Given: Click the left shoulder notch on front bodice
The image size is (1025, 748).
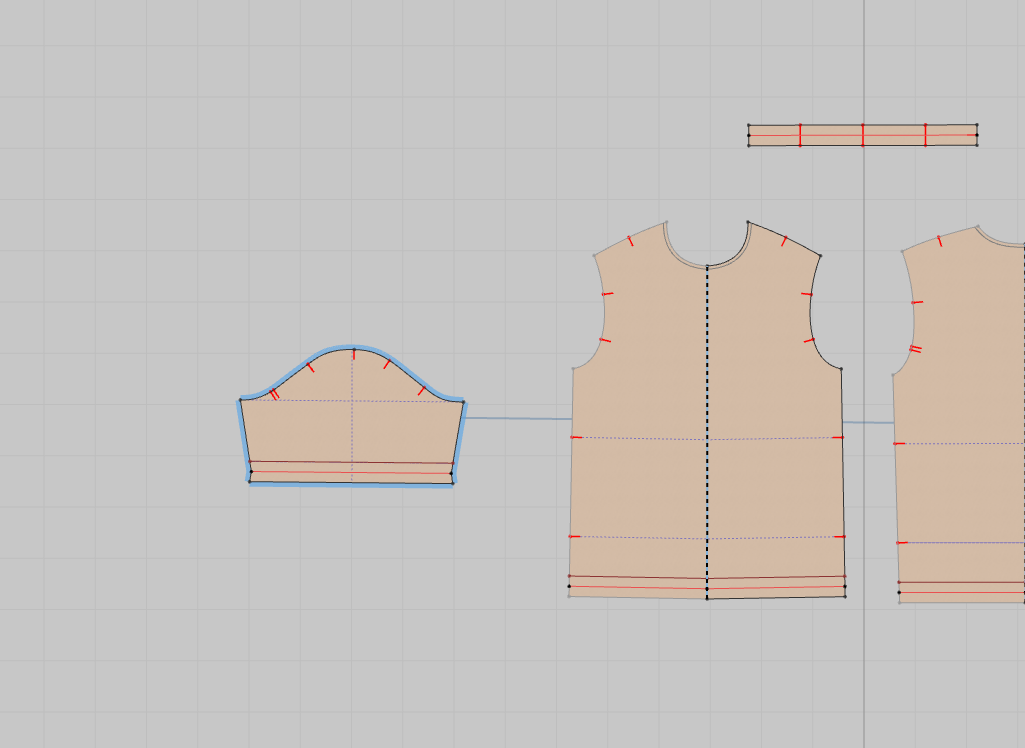Looking at the screenshot, I should (629, 239).
